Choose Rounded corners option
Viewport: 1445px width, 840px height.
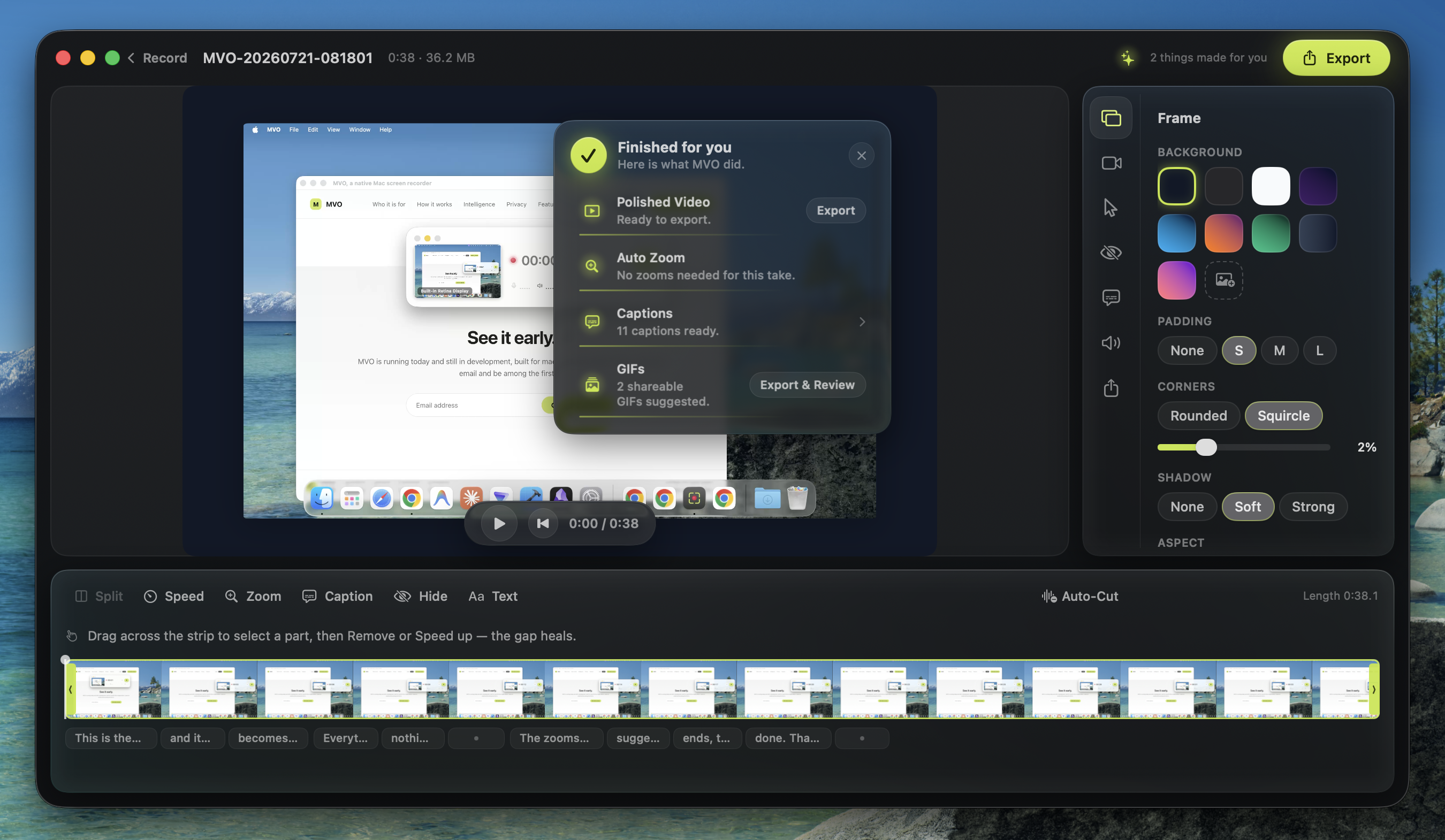1198,416
